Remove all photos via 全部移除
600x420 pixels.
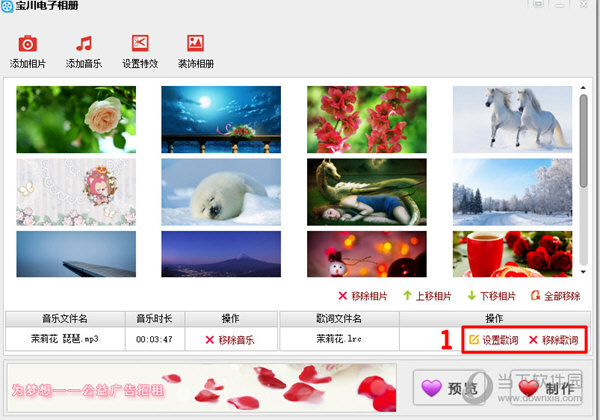pyautogui.click(x=555, y=296)
